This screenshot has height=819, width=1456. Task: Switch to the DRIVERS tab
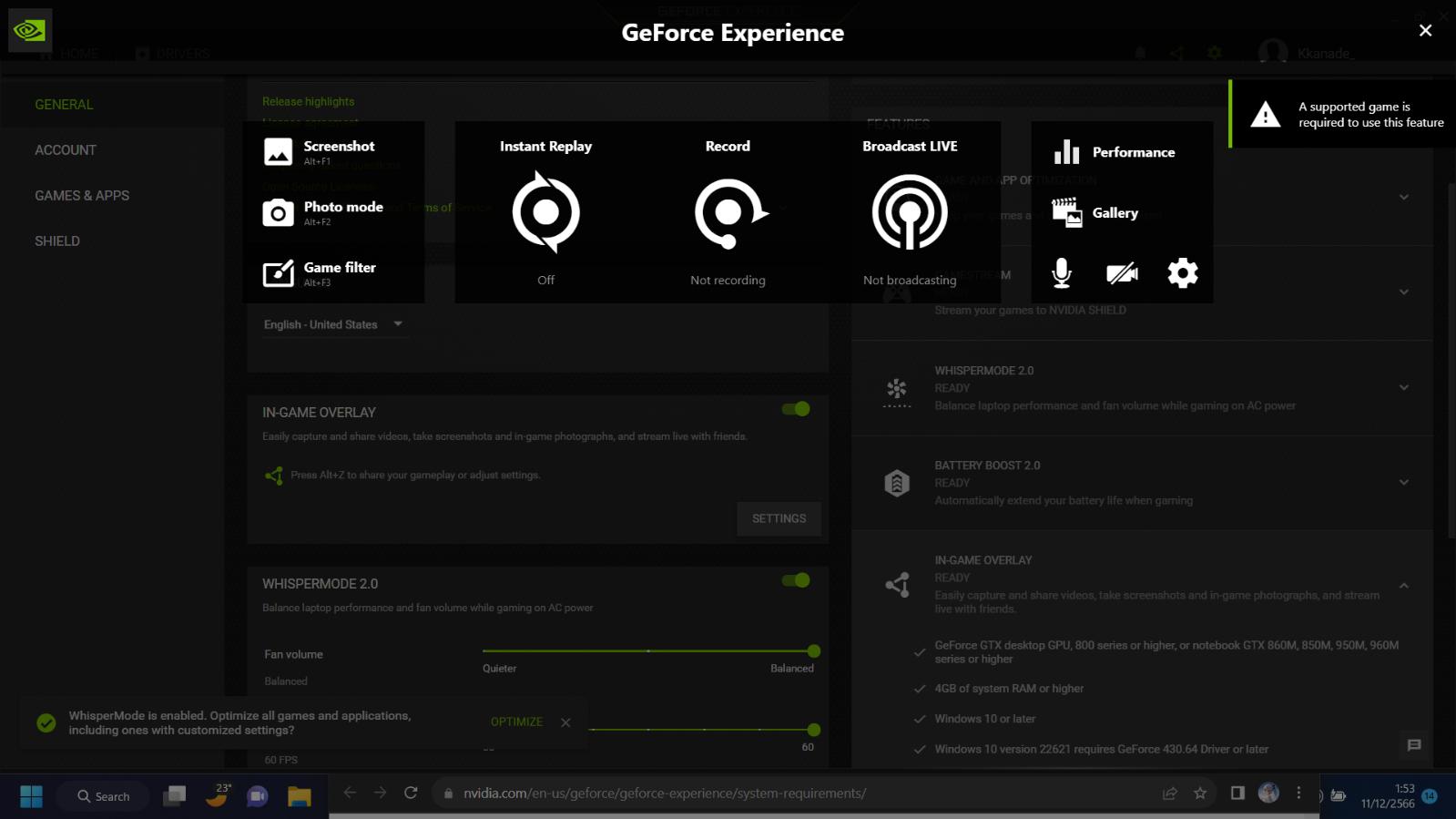[173, 54]
